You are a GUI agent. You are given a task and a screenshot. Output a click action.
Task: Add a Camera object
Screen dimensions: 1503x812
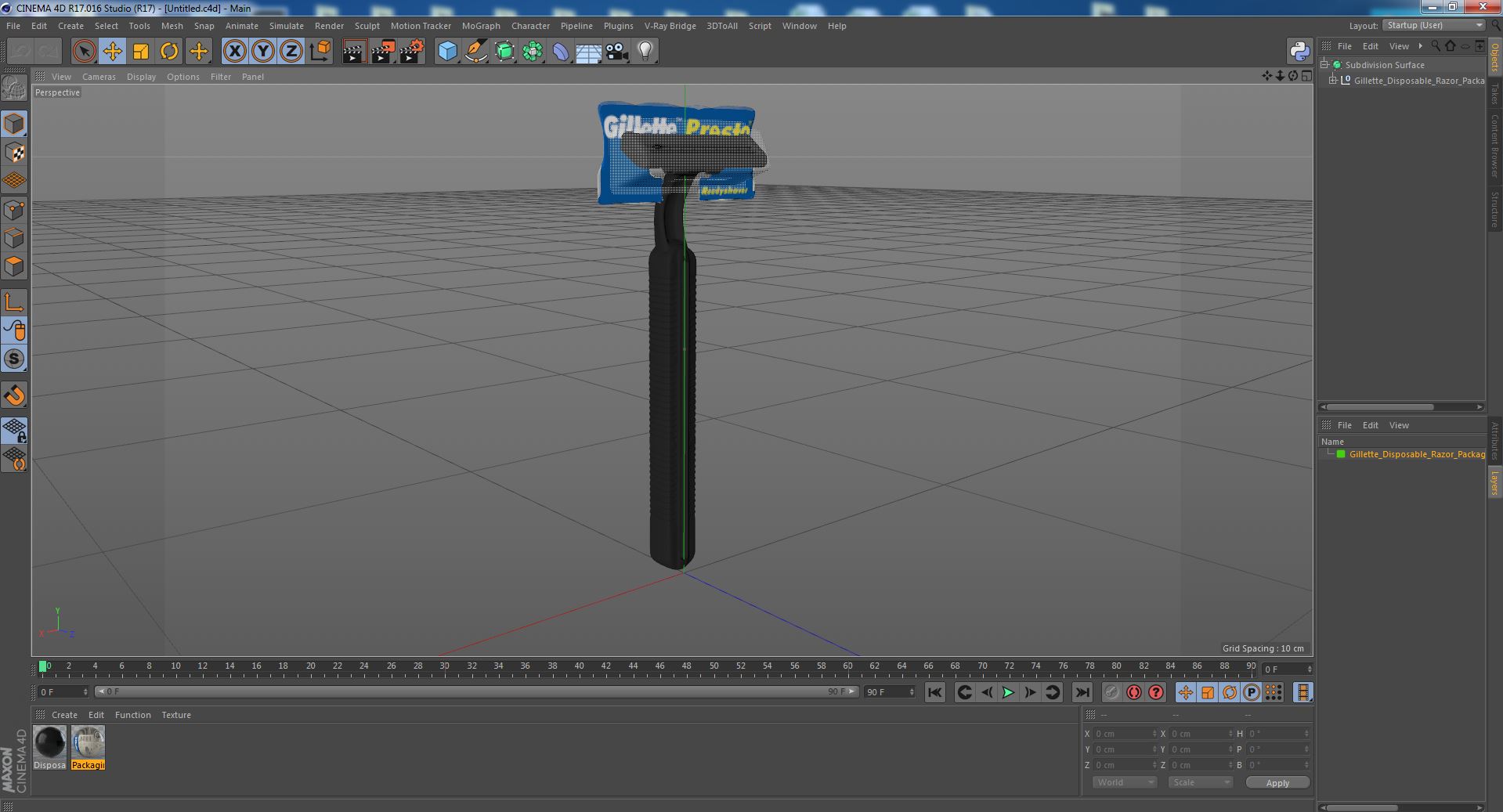pos(616,52)
